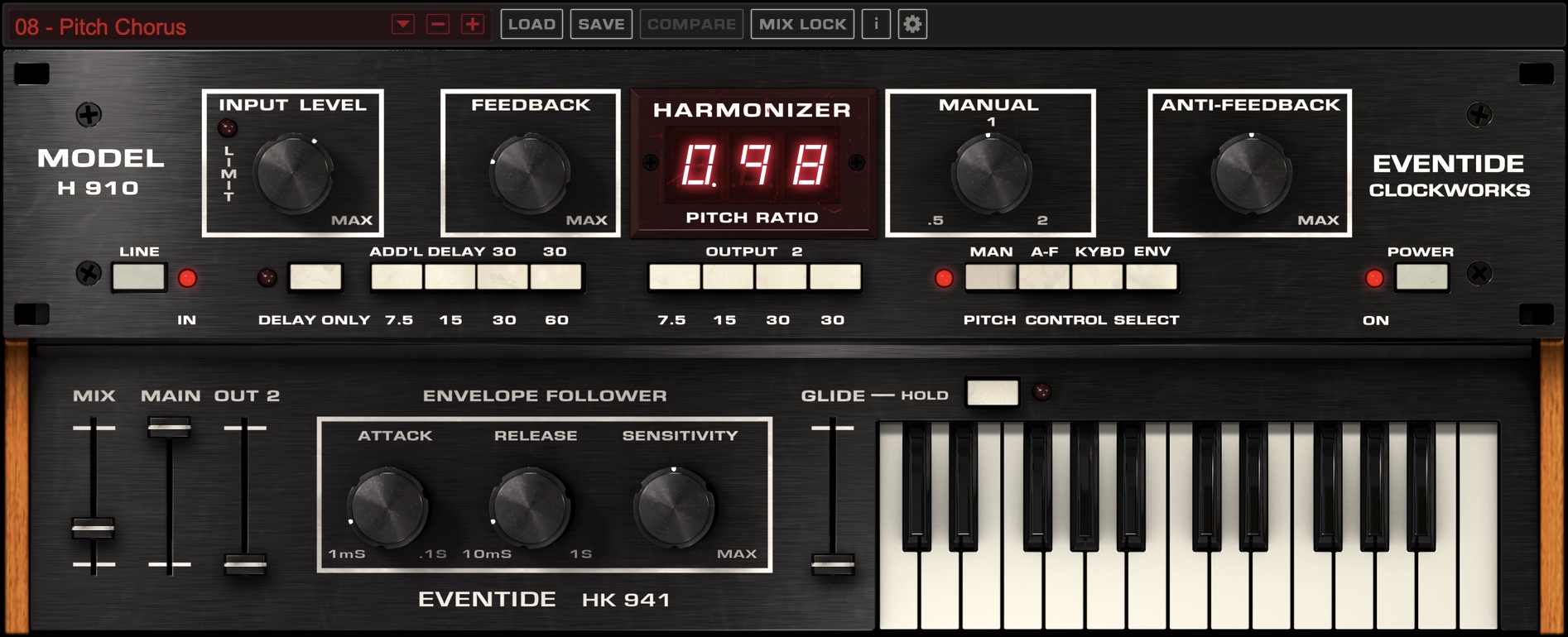Screen dimensions: 1568x637
Task: Open the preset dropdown arrow
Action: click(x=403, y=24)
